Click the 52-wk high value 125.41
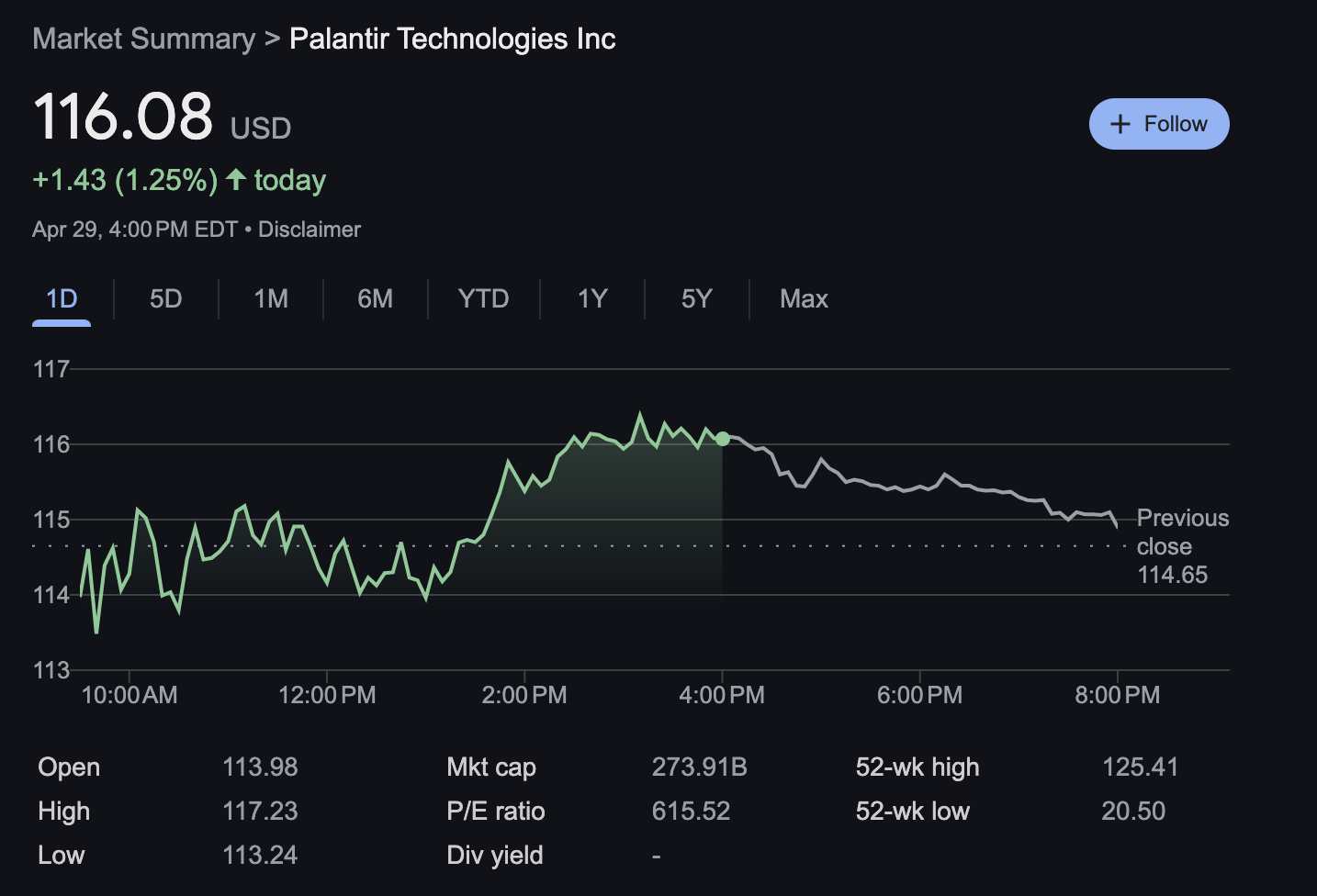1317x896 pixels. (x=1140, y=767)
